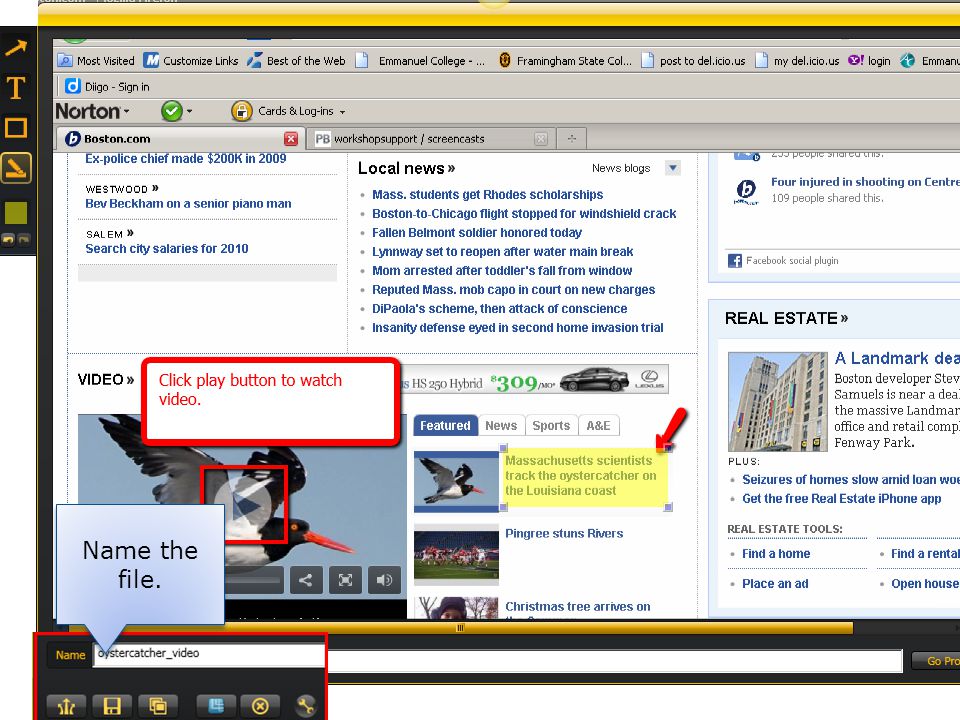Open the Emmanuel College bookmark
The image size is (960, 720).
(x=421, y=61)
